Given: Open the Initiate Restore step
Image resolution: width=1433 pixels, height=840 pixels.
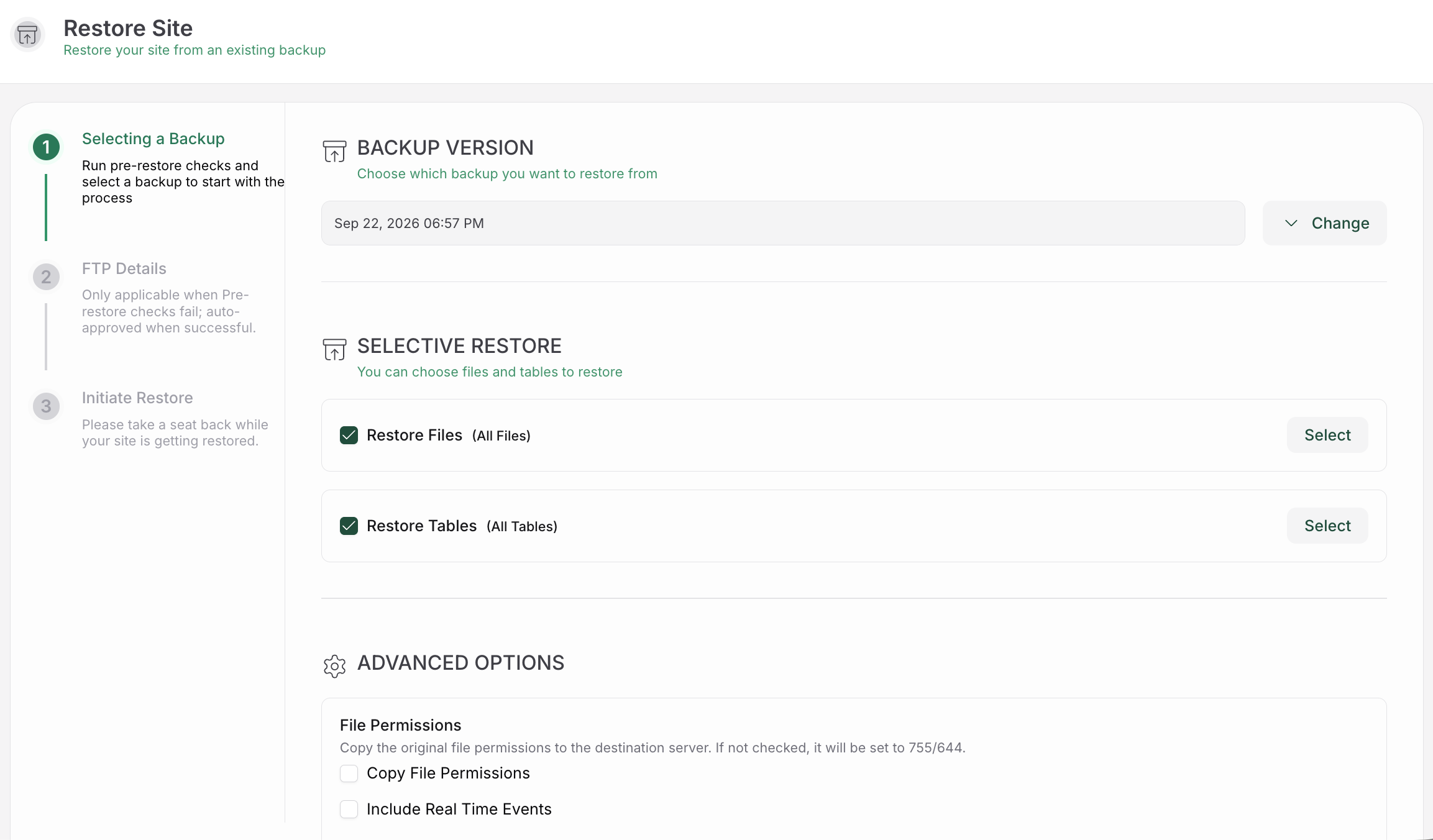Looking at the screenshot, I should (x=137, y=398).
